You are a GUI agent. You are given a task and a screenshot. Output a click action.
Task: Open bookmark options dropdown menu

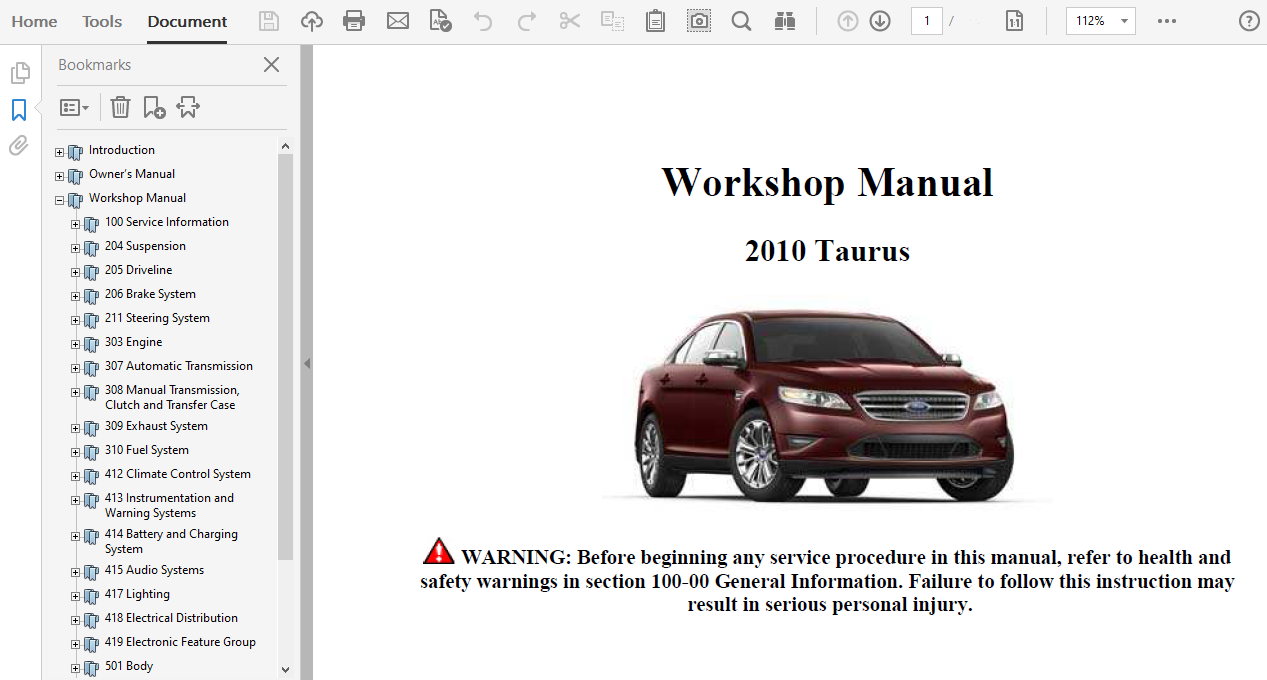point(74,107)
